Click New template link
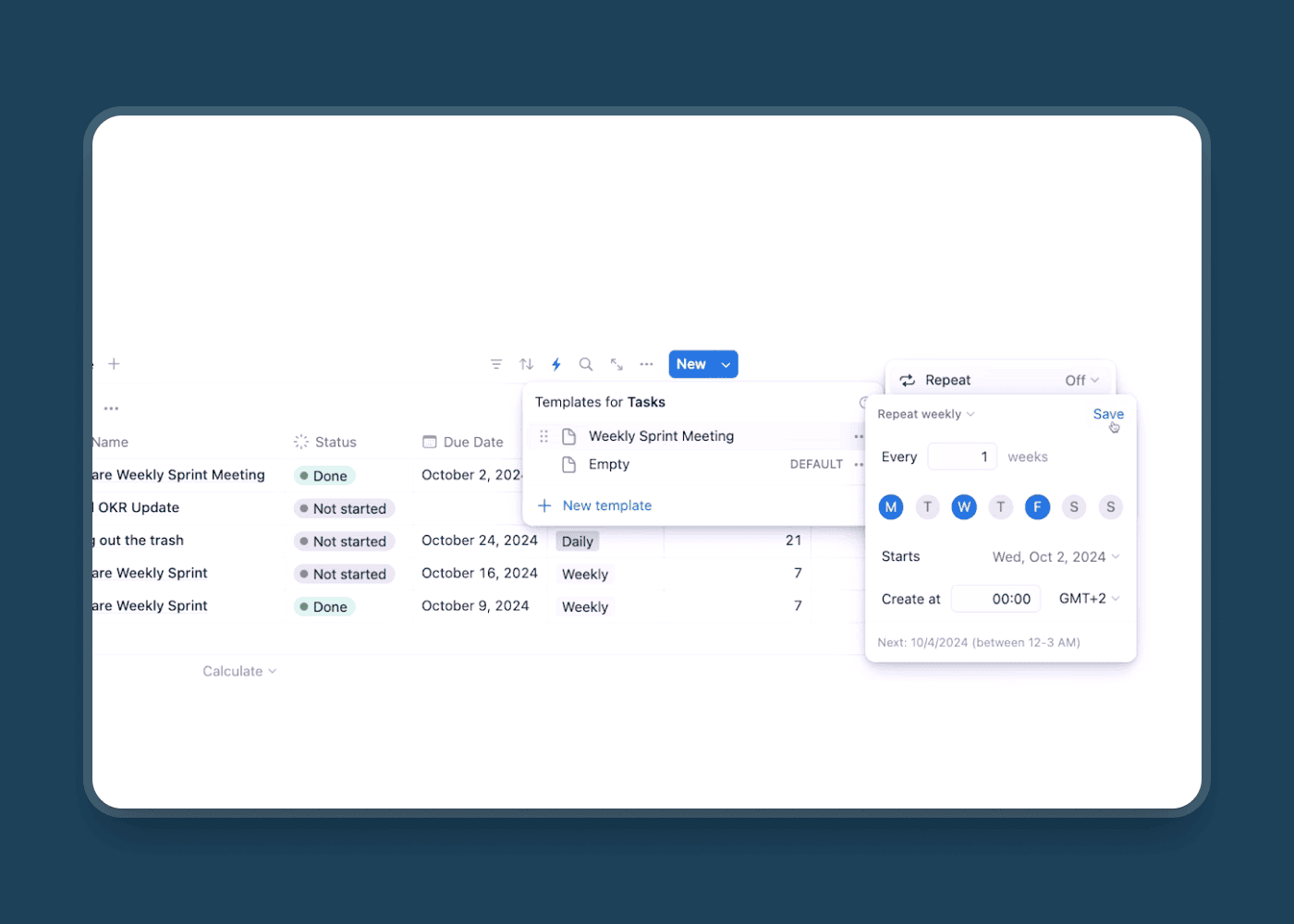Screen dimensions: 1294x924 [606, 505]
